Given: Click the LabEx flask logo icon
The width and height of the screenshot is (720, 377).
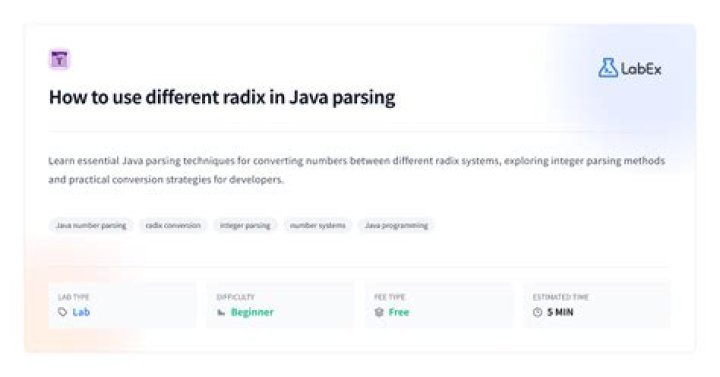Looking at the screenshot, I should coord(608,68).
